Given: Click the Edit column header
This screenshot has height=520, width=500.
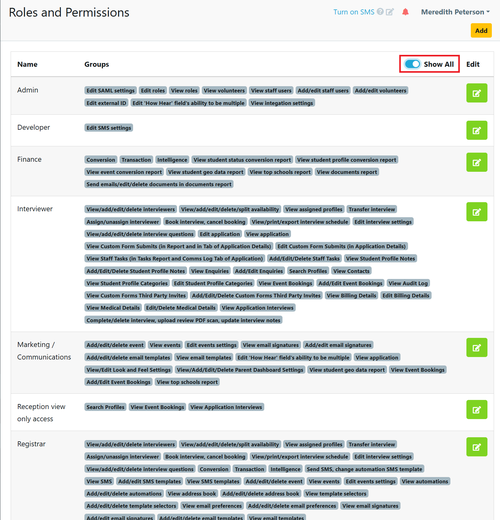Looking at the screenshot, I should (x=473, y=64).
